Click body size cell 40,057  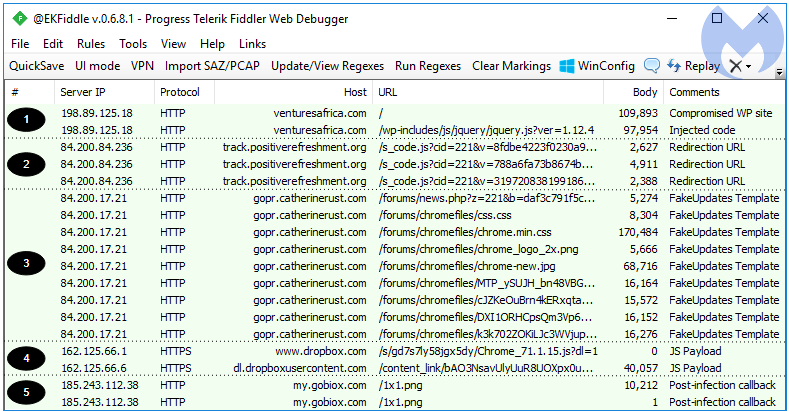pos(641,368)
